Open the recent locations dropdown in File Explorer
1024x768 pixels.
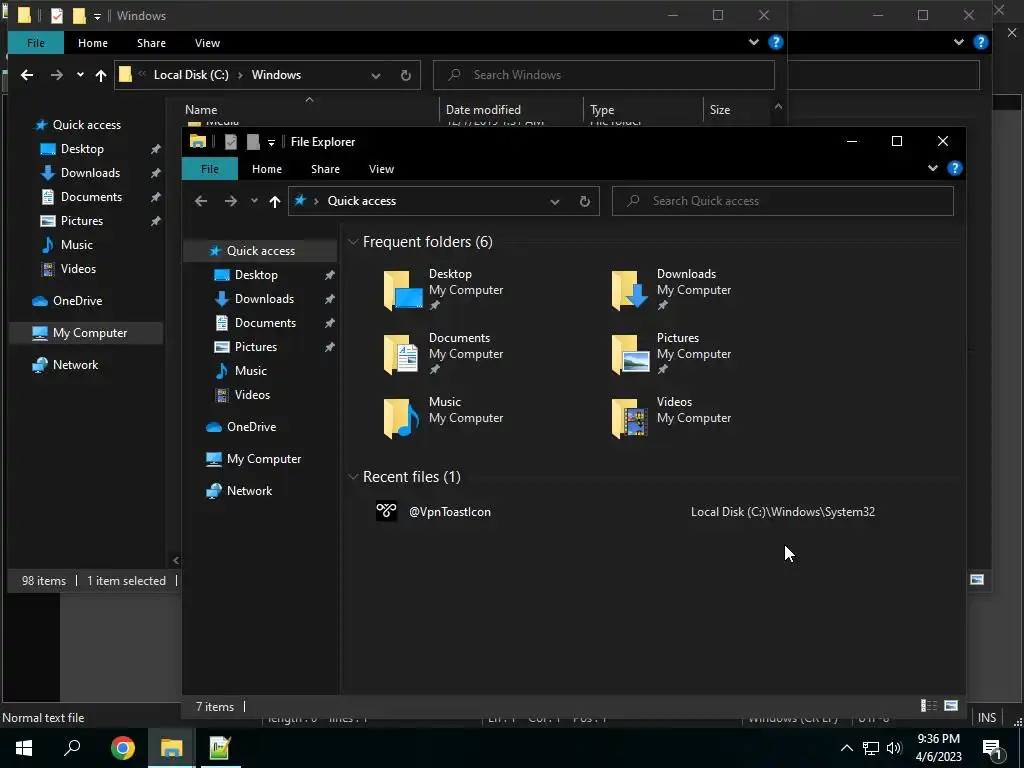[254, 201]
